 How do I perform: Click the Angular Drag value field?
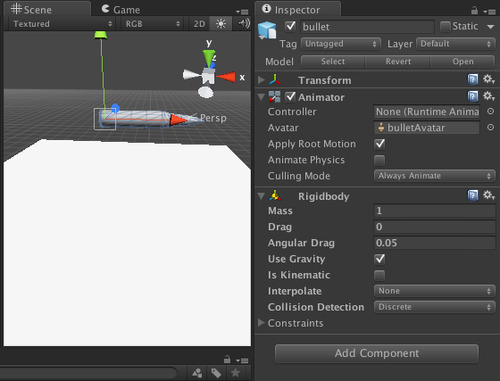[x=434, y=243]
